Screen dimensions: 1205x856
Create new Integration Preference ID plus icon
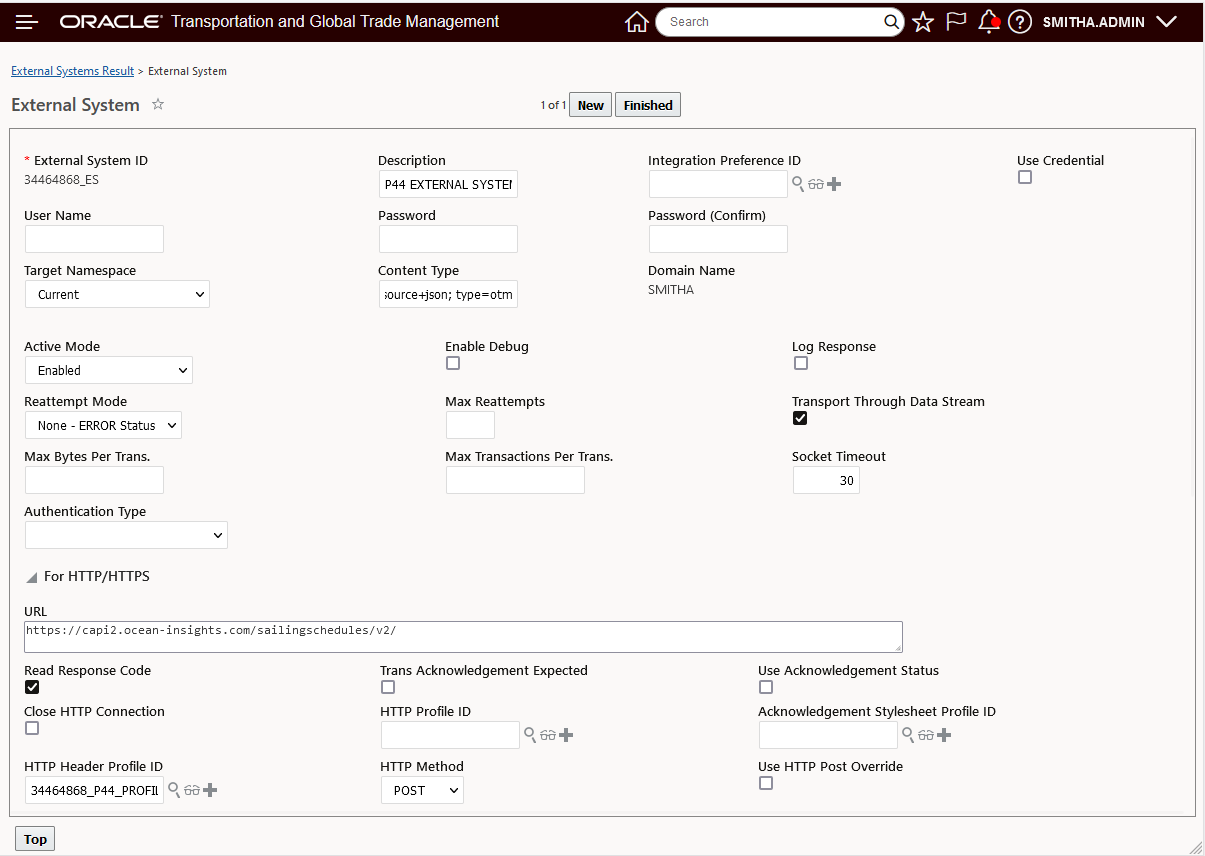click(834, 184)
